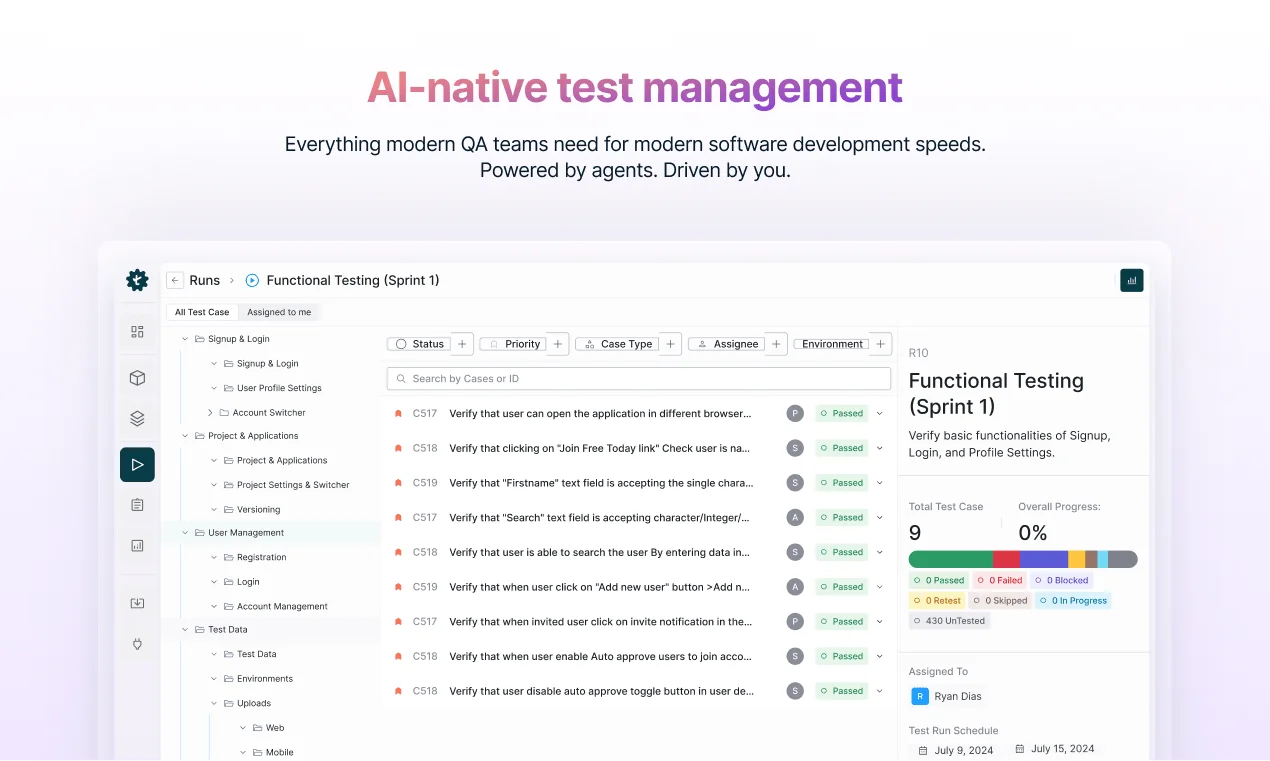Click end chevron on 'Join Free Today link' row

point(880,448)
